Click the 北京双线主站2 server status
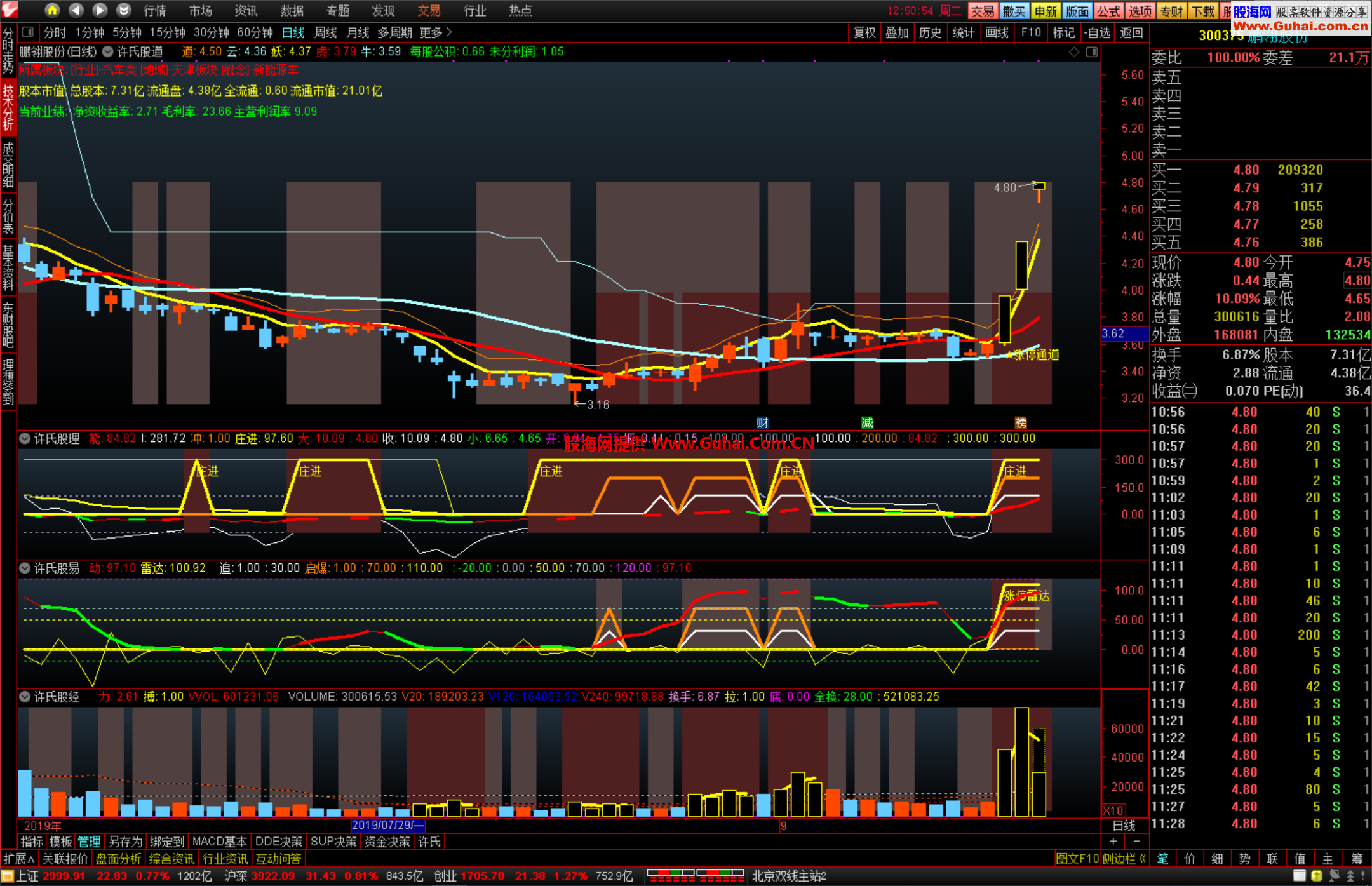 [790, 876]
